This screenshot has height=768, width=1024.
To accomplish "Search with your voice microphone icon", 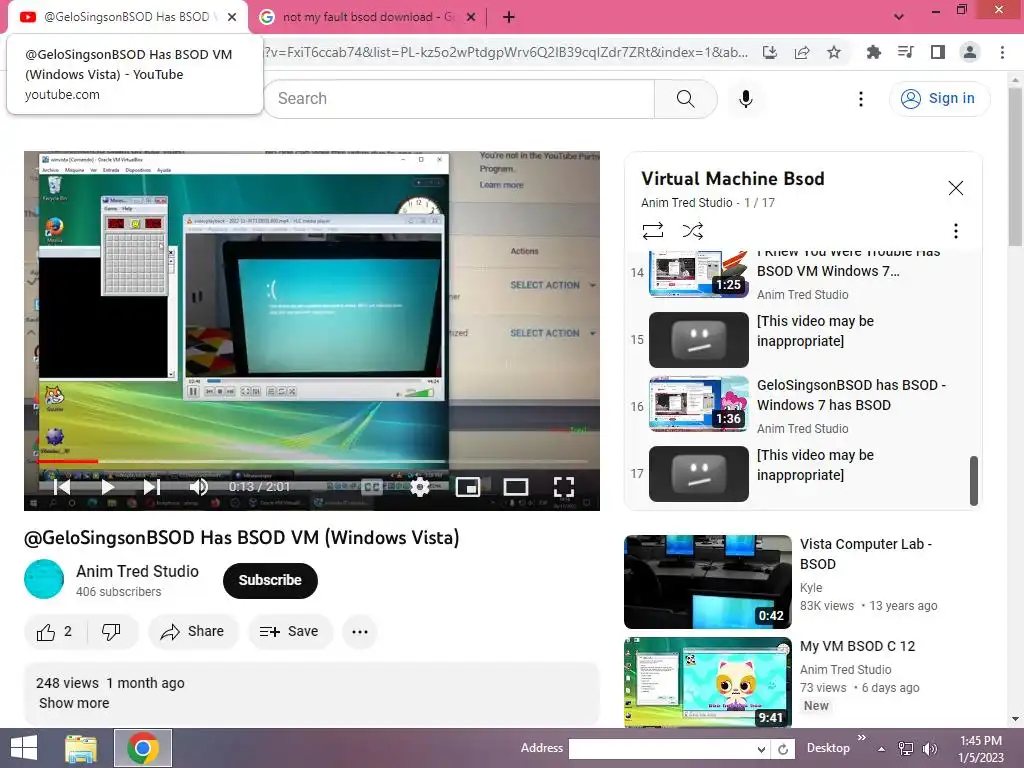I will [x=746, y=99].
